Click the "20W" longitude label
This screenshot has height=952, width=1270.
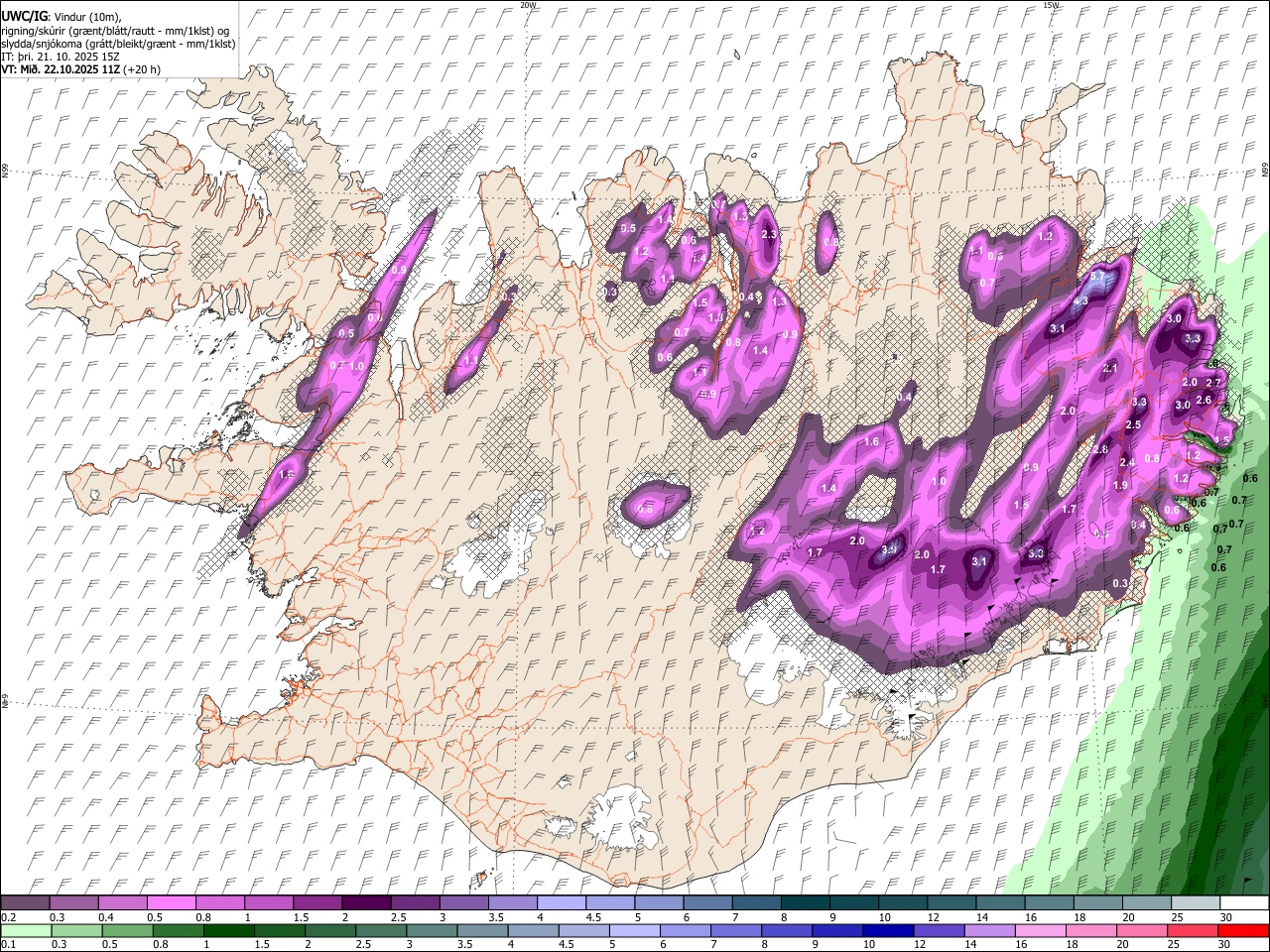pos(529,5)
